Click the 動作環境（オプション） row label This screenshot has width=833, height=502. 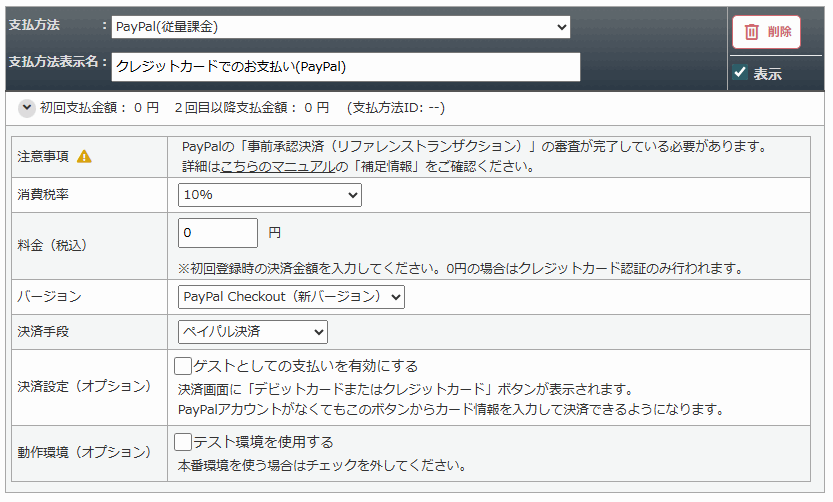tap(84, 454)
